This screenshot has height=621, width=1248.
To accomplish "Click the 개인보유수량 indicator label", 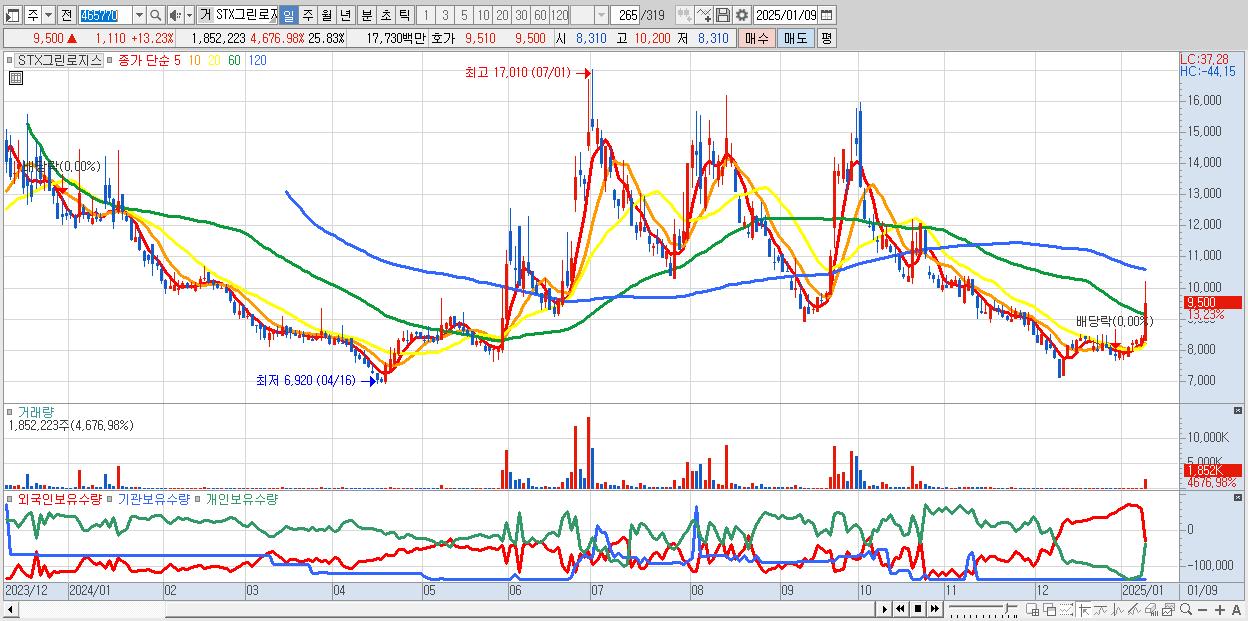I will pos(241,498).
